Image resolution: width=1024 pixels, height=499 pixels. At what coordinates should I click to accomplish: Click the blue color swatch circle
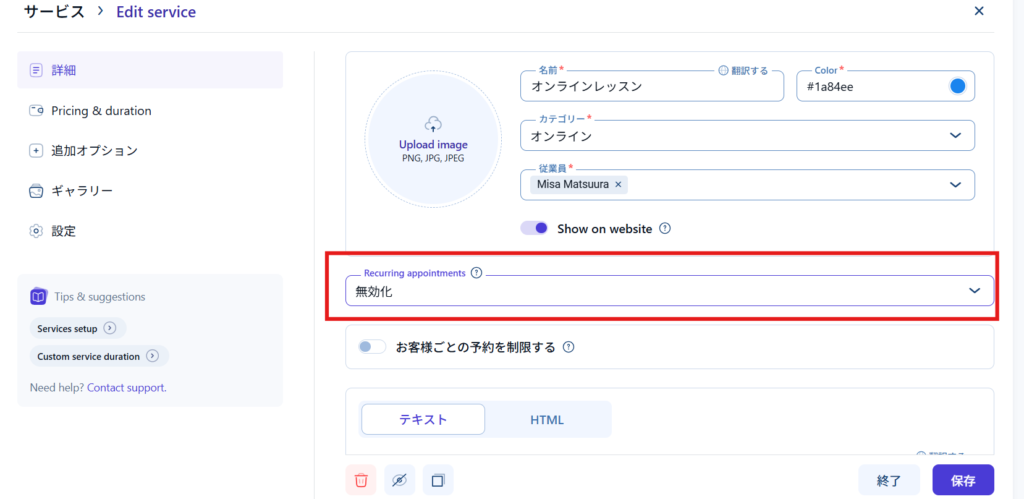(957, 86)
